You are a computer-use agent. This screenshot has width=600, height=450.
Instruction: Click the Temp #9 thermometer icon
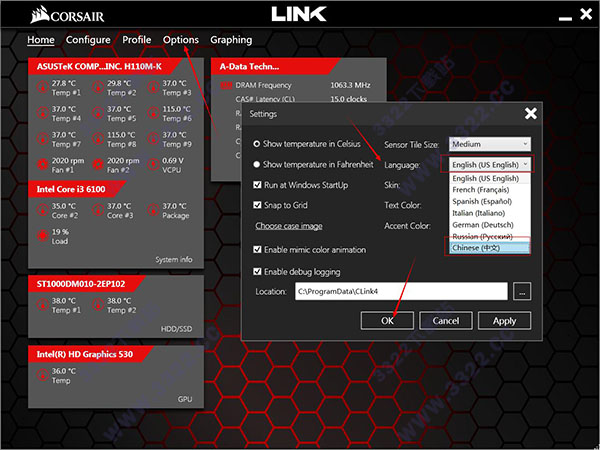pos(153,139)
